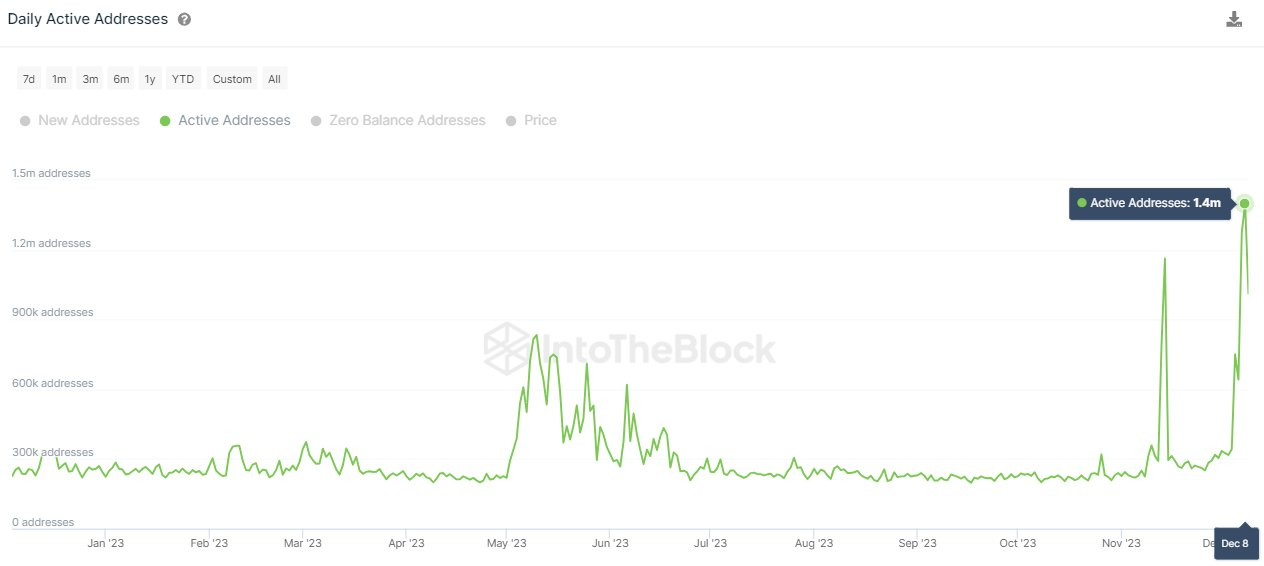Hide the Active Addresses series

[225, 120]
